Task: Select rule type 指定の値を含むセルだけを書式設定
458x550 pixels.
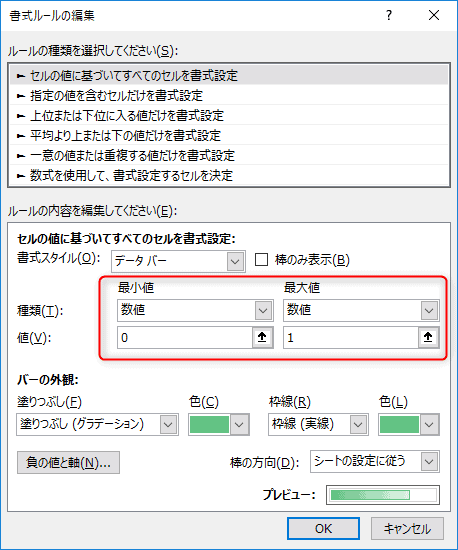Action: click(x=229, y=95)
